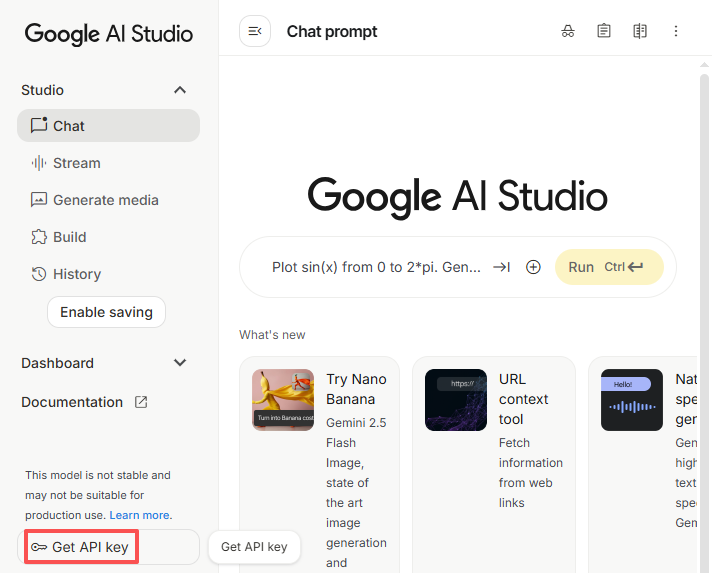The image size is (712, 573).
Task: Click the History clock icon
Action: (39, 274)
